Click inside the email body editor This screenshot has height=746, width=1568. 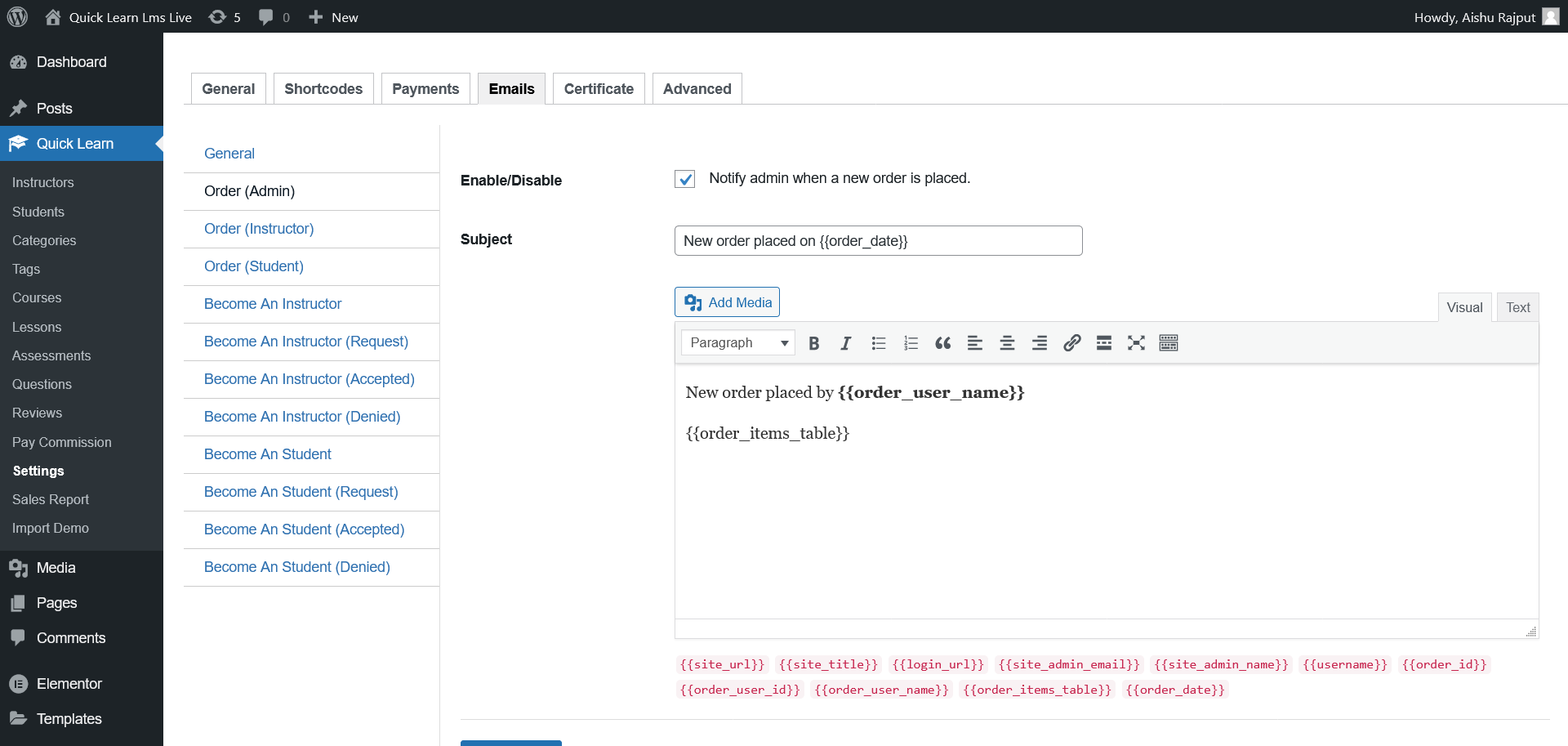coord(1107,491)
